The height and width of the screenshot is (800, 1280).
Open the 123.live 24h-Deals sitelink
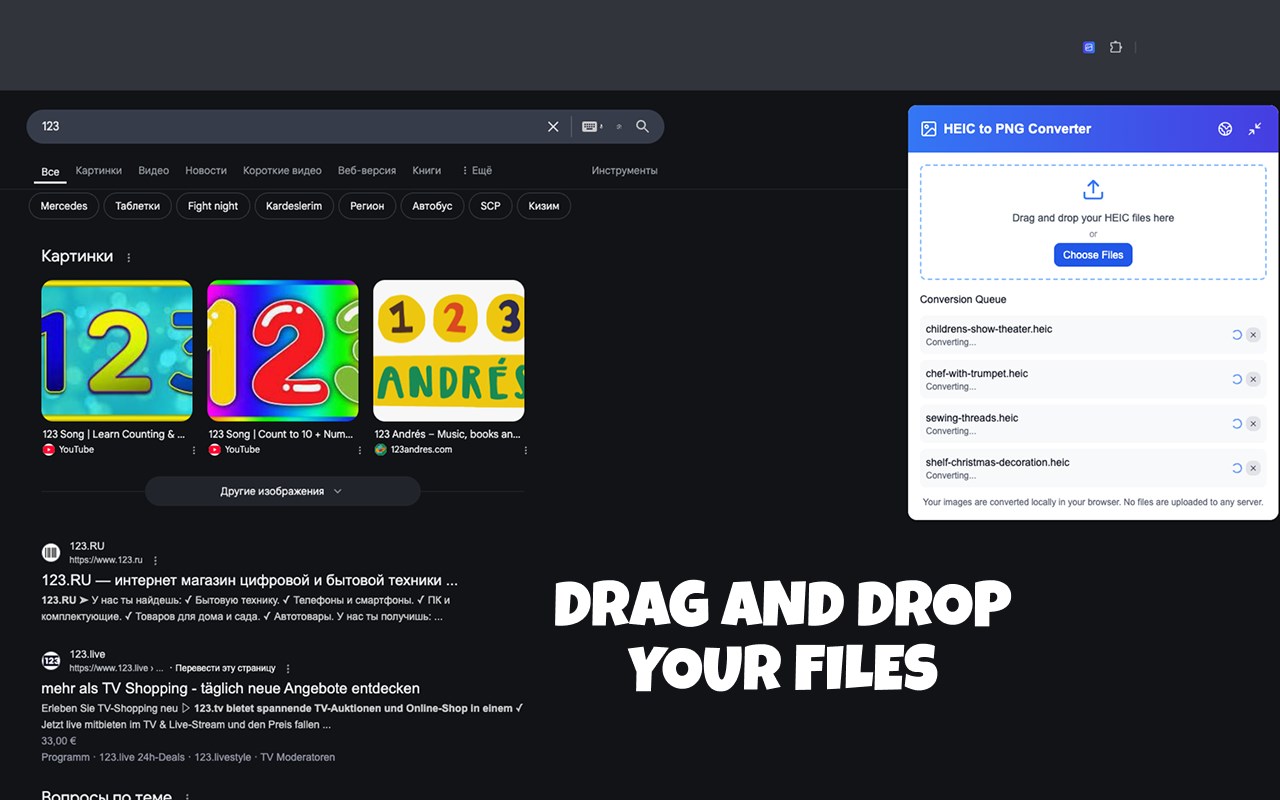pyautogui.click(x=142, y=757)
